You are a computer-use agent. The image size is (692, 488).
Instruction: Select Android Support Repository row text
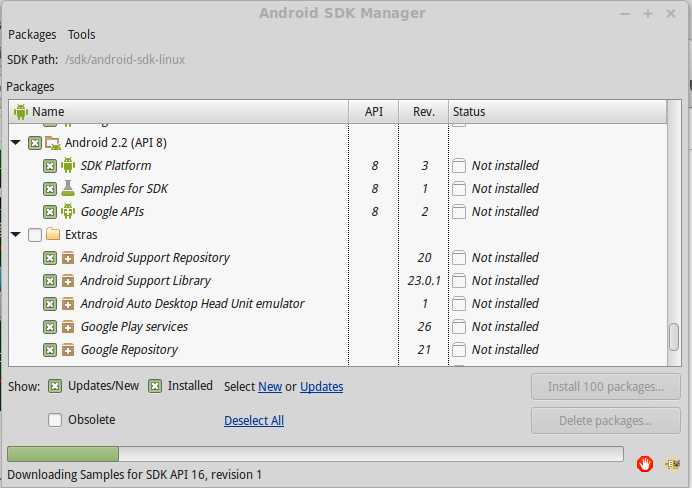(155, 258)
